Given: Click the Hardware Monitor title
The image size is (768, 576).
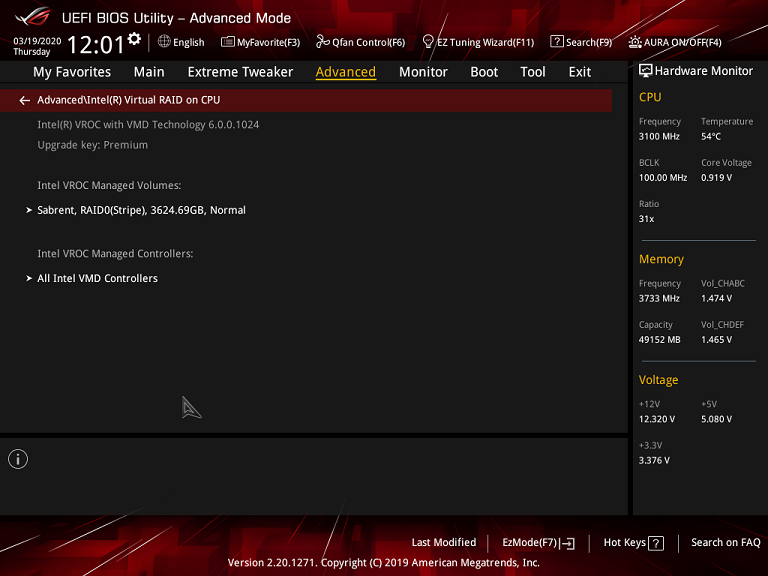Looking at the screenshot, I should tap(704, 71).
